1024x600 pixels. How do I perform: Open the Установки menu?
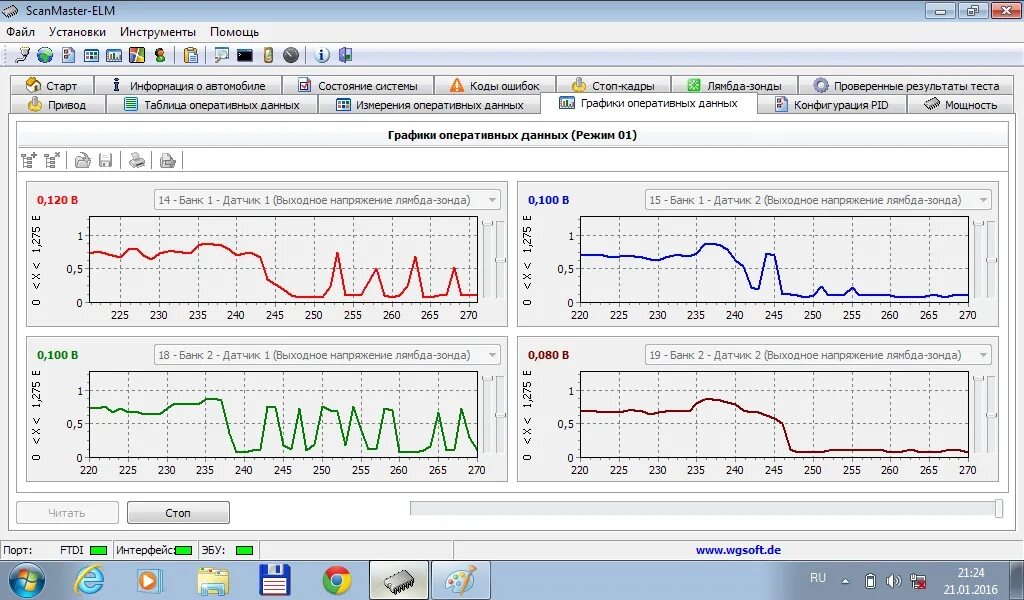(x=77, y=31)
